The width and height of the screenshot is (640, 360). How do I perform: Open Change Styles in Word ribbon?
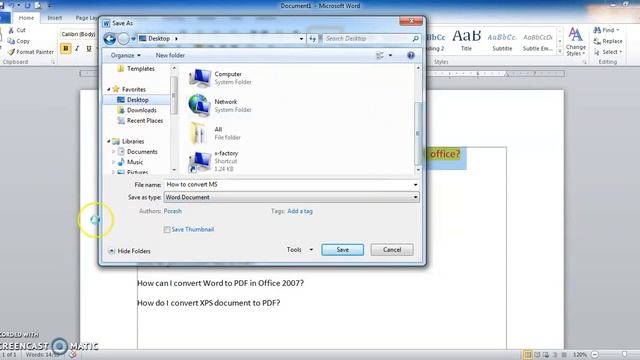[576, 42]
